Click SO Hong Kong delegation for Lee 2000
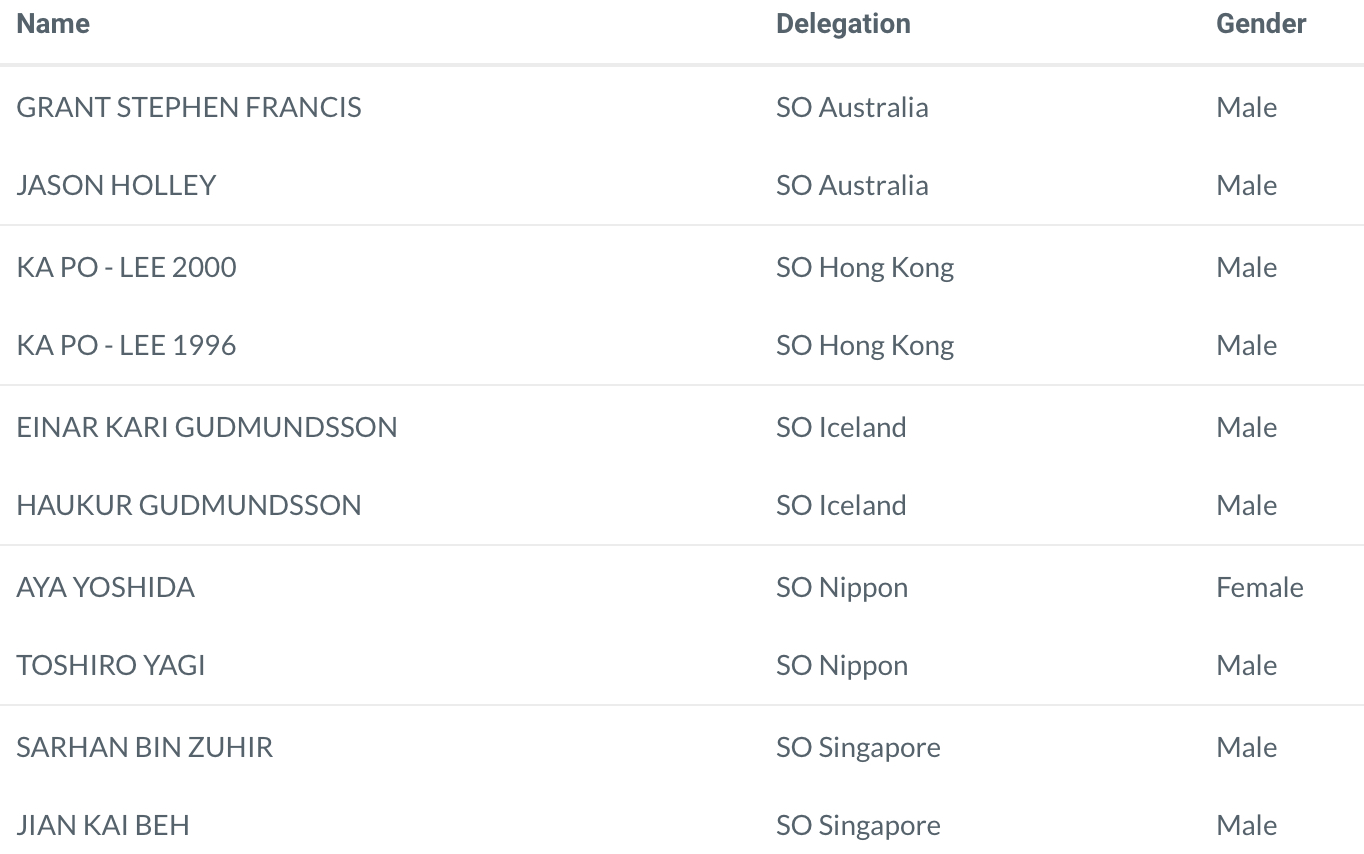This screenshot has width=1364, height=854. [x=865, y=267]
